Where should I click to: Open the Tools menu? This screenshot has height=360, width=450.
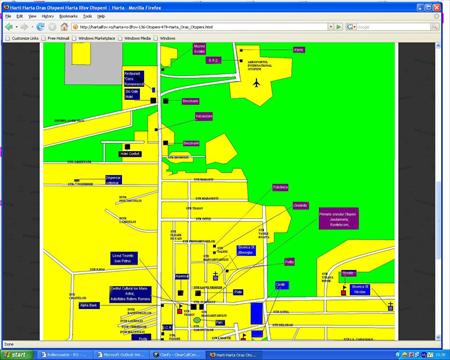(x=87, y=16)
